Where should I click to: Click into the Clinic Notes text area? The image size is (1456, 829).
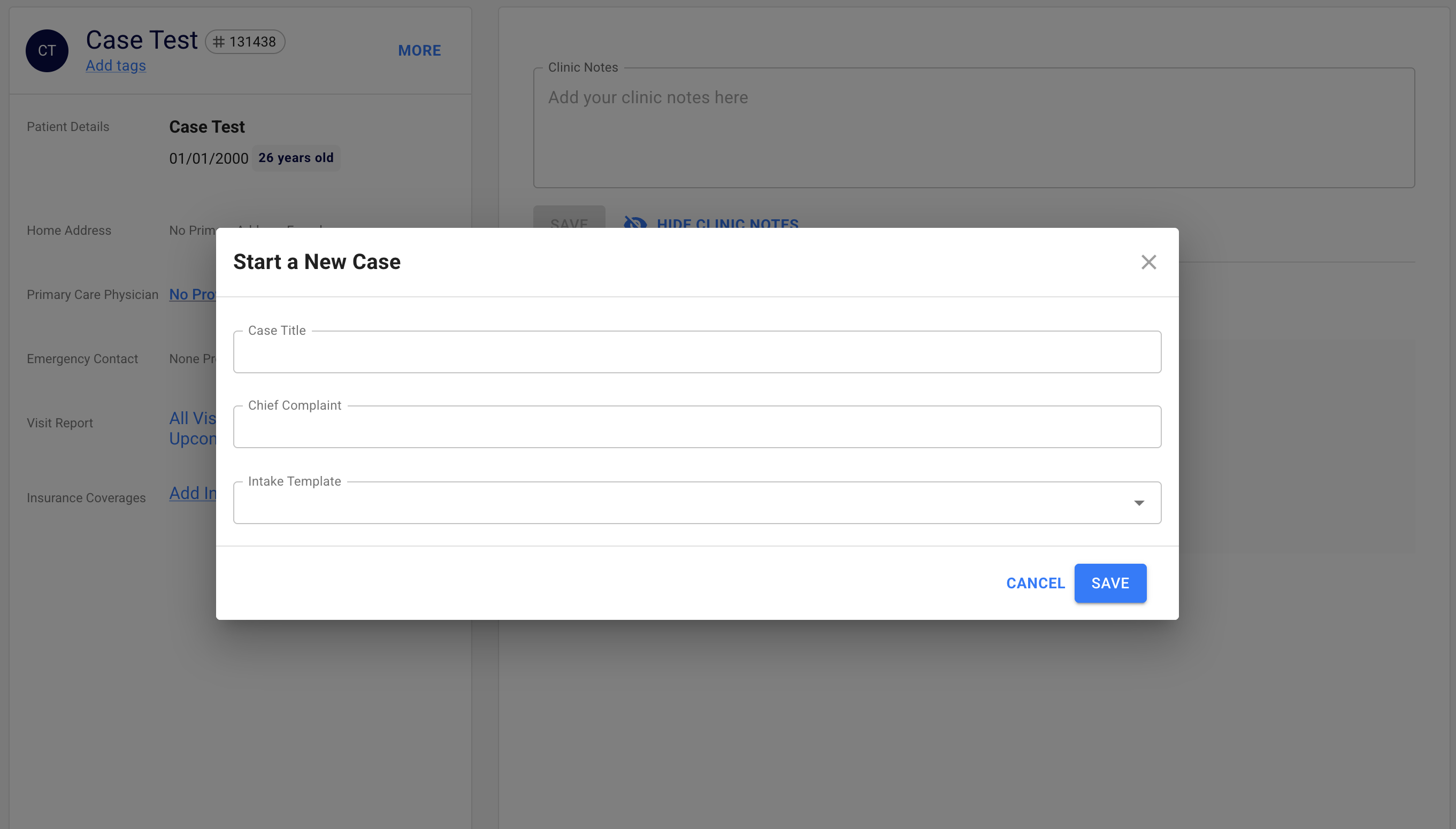(974, 128)
